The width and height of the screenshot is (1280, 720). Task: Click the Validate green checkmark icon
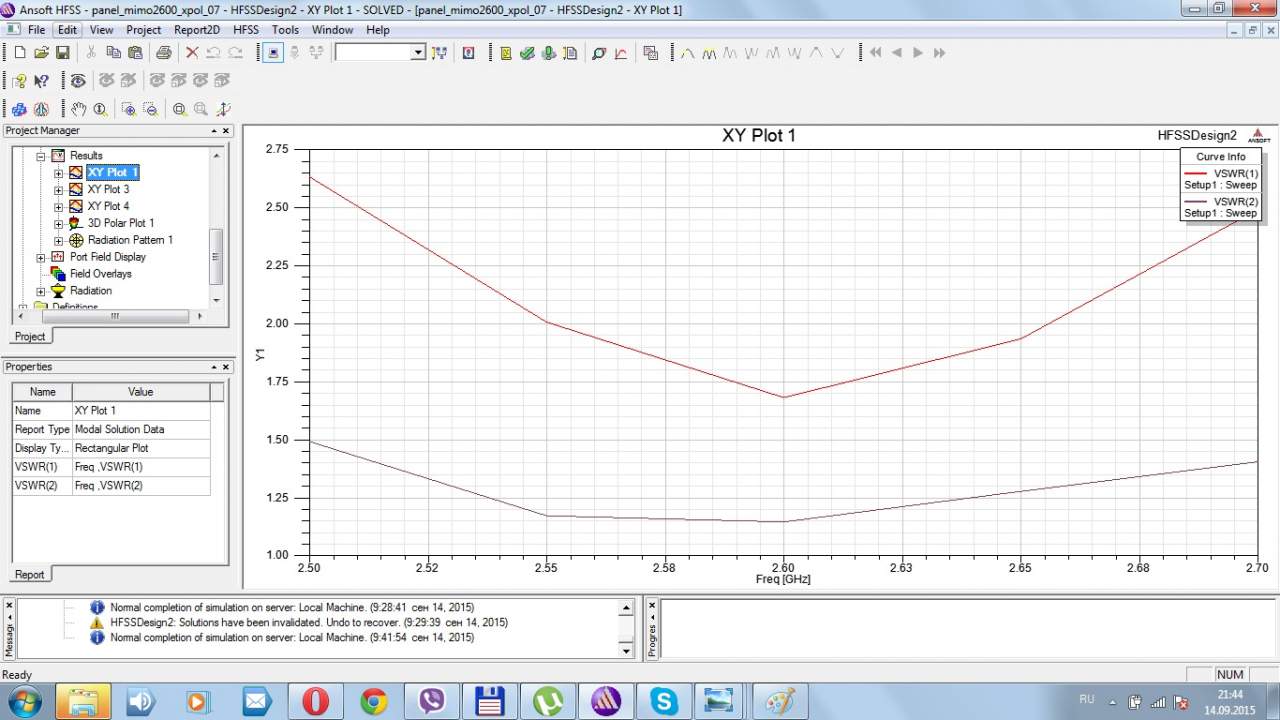(x=527, y=53)
